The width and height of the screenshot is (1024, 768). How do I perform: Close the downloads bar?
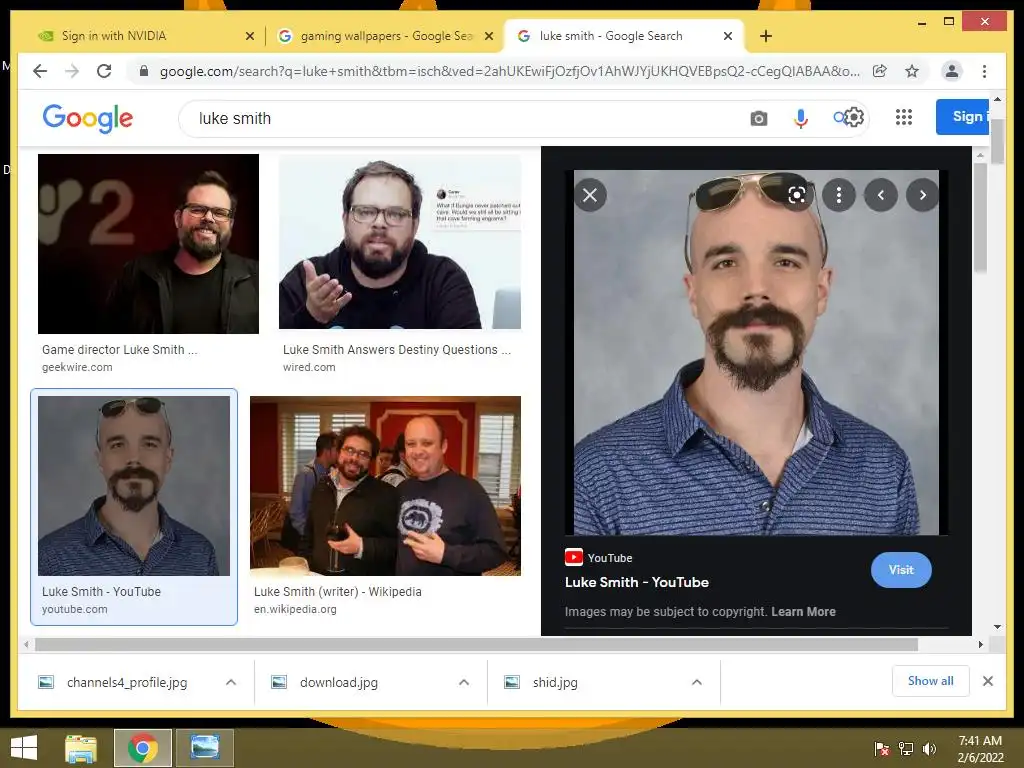point(987,681)
